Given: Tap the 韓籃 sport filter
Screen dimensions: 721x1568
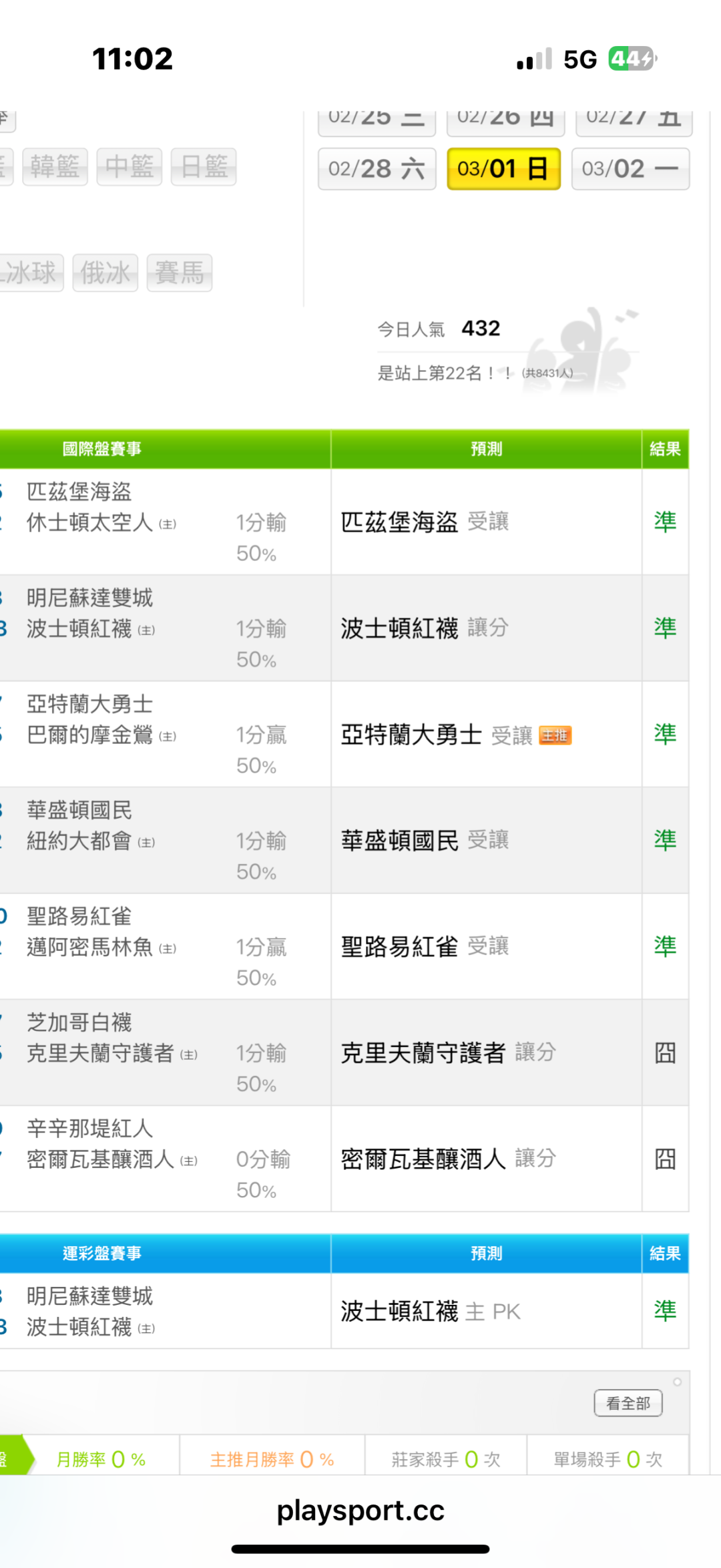Looking at the screenshot, I should 55,166.
